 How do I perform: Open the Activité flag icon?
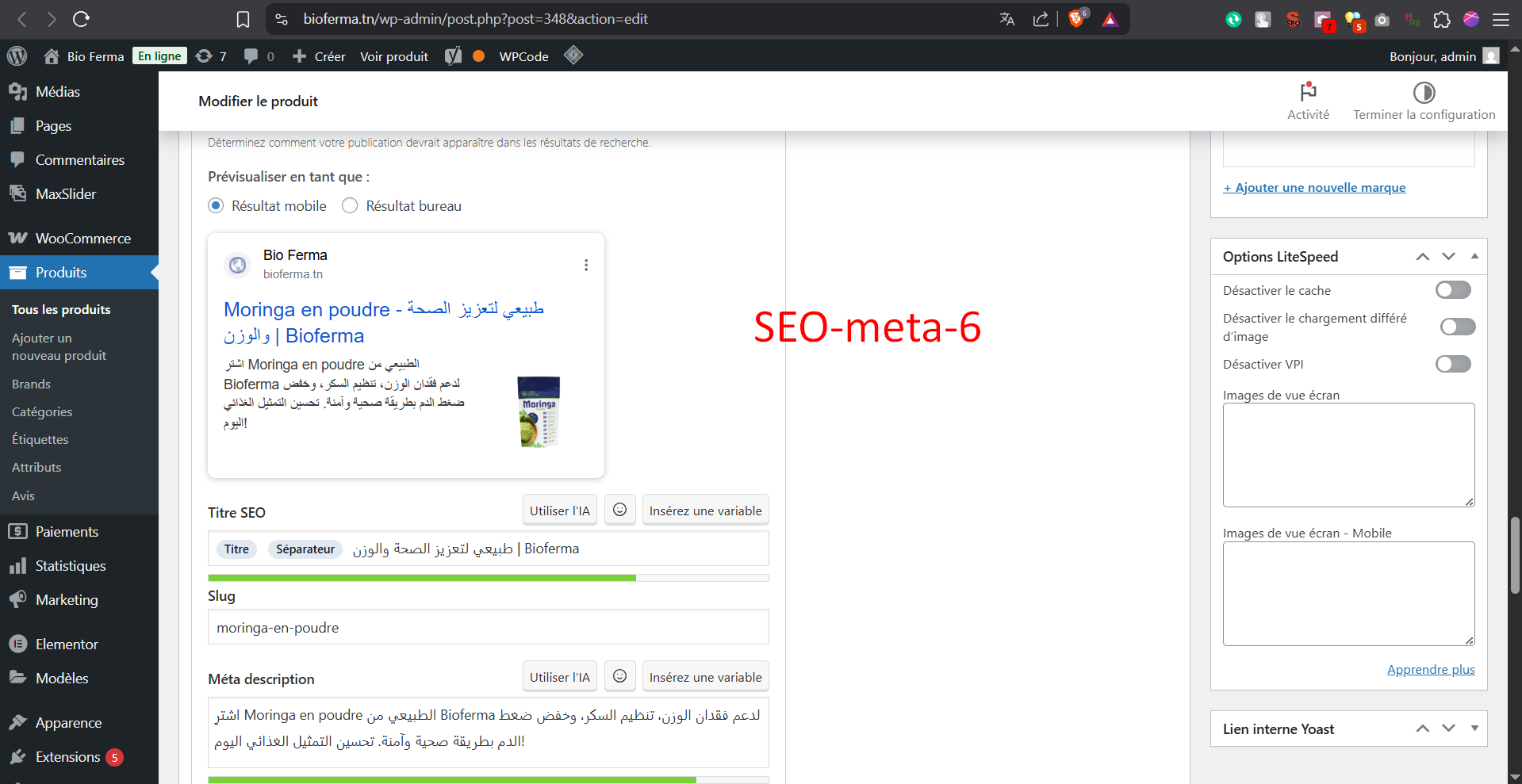coord(1308,92)
